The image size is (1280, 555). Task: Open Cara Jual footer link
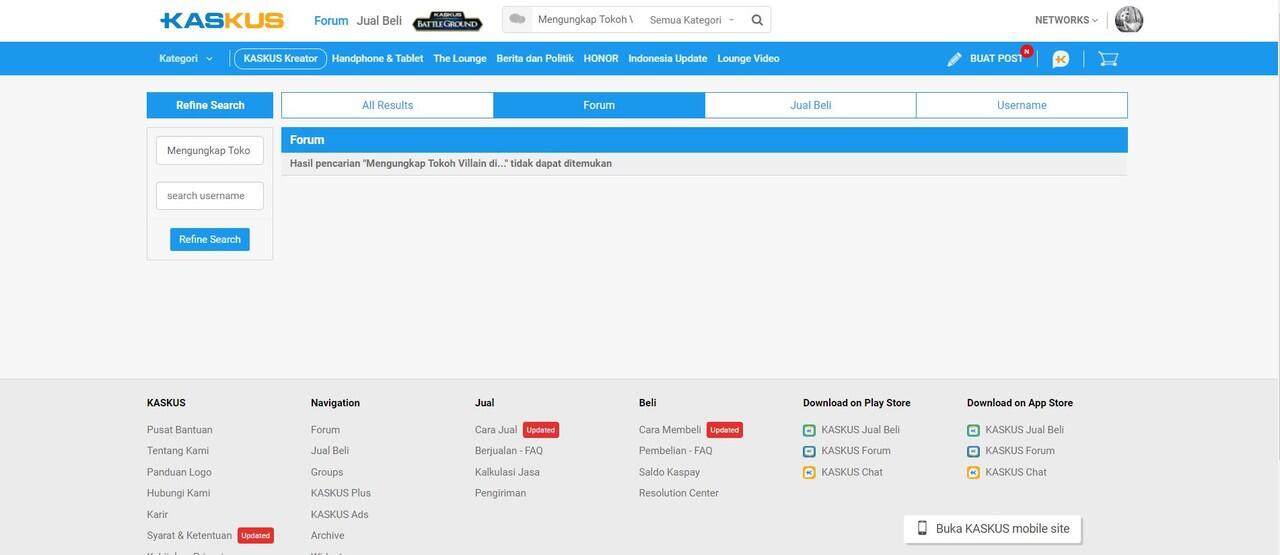[496, 430]
